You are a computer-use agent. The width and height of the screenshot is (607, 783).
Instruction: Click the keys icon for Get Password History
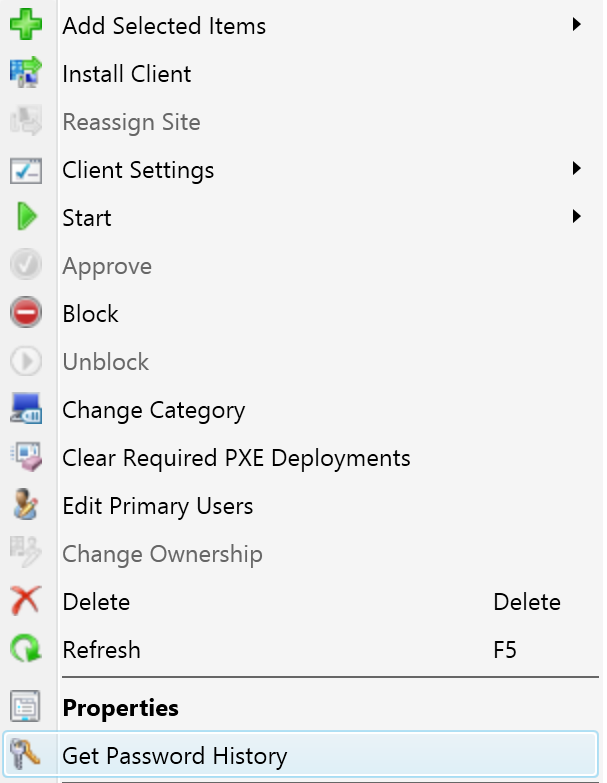(x=24, y=754)
